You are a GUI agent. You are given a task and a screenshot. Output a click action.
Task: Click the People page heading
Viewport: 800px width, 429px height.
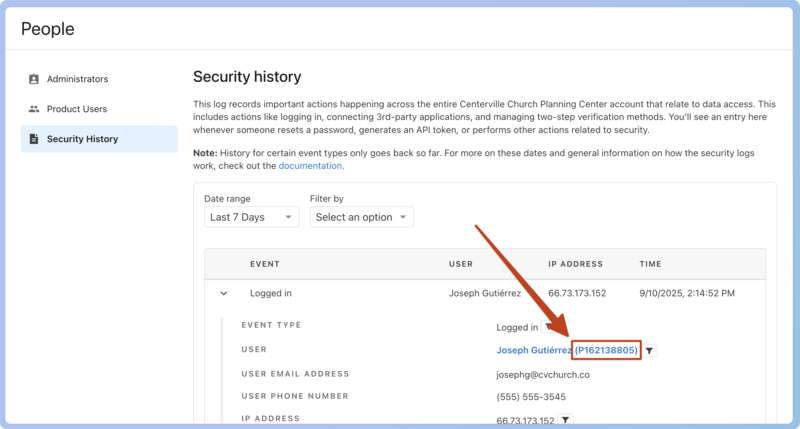point(47,29)
